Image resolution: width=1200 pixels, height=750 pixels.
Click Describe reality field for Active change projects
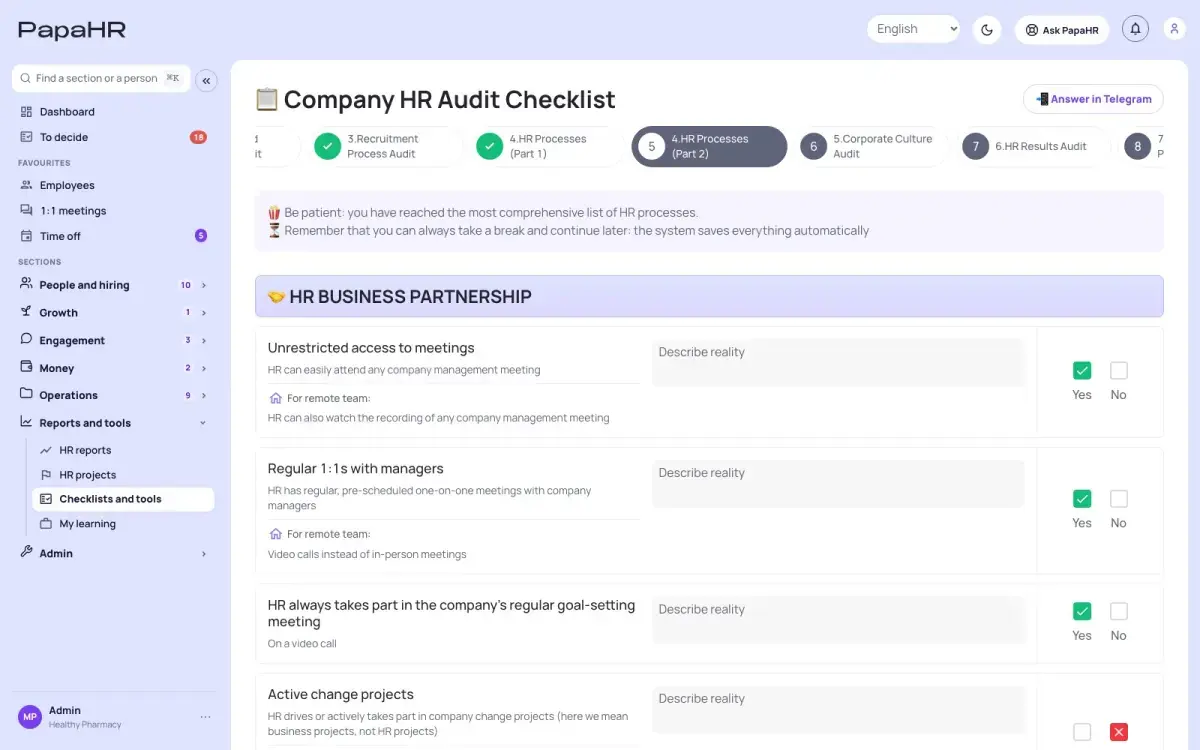(x=838, y=709)
